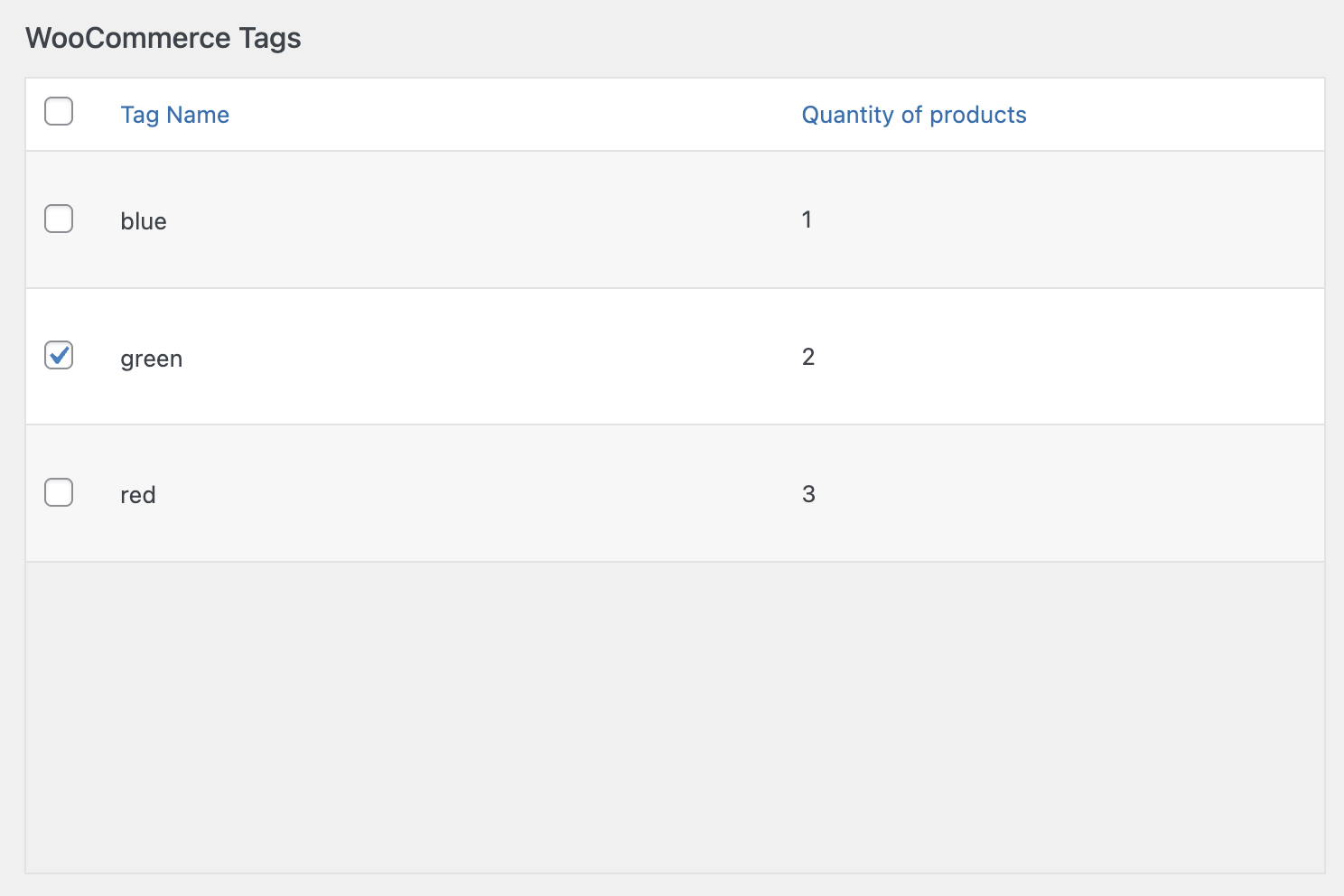Sort the table by Tag Name column
The width and height of the screenshot is (1344, 896).
point(175,115)
